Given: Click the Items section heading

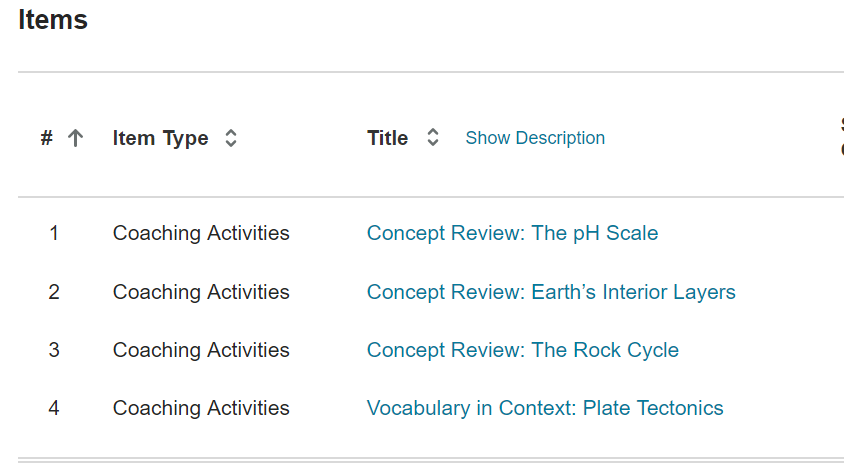Looking at the screenshot, I should [x=53, y=19].
